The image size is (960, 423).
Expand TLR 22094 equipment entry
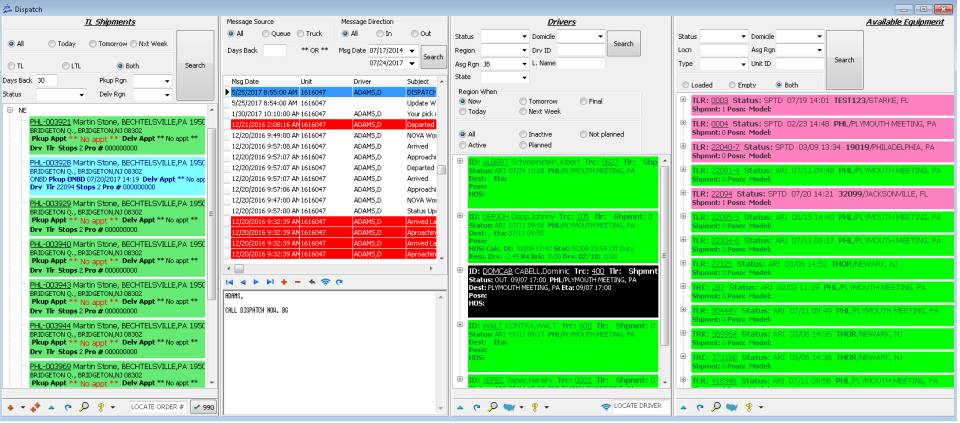coord(683,193)
